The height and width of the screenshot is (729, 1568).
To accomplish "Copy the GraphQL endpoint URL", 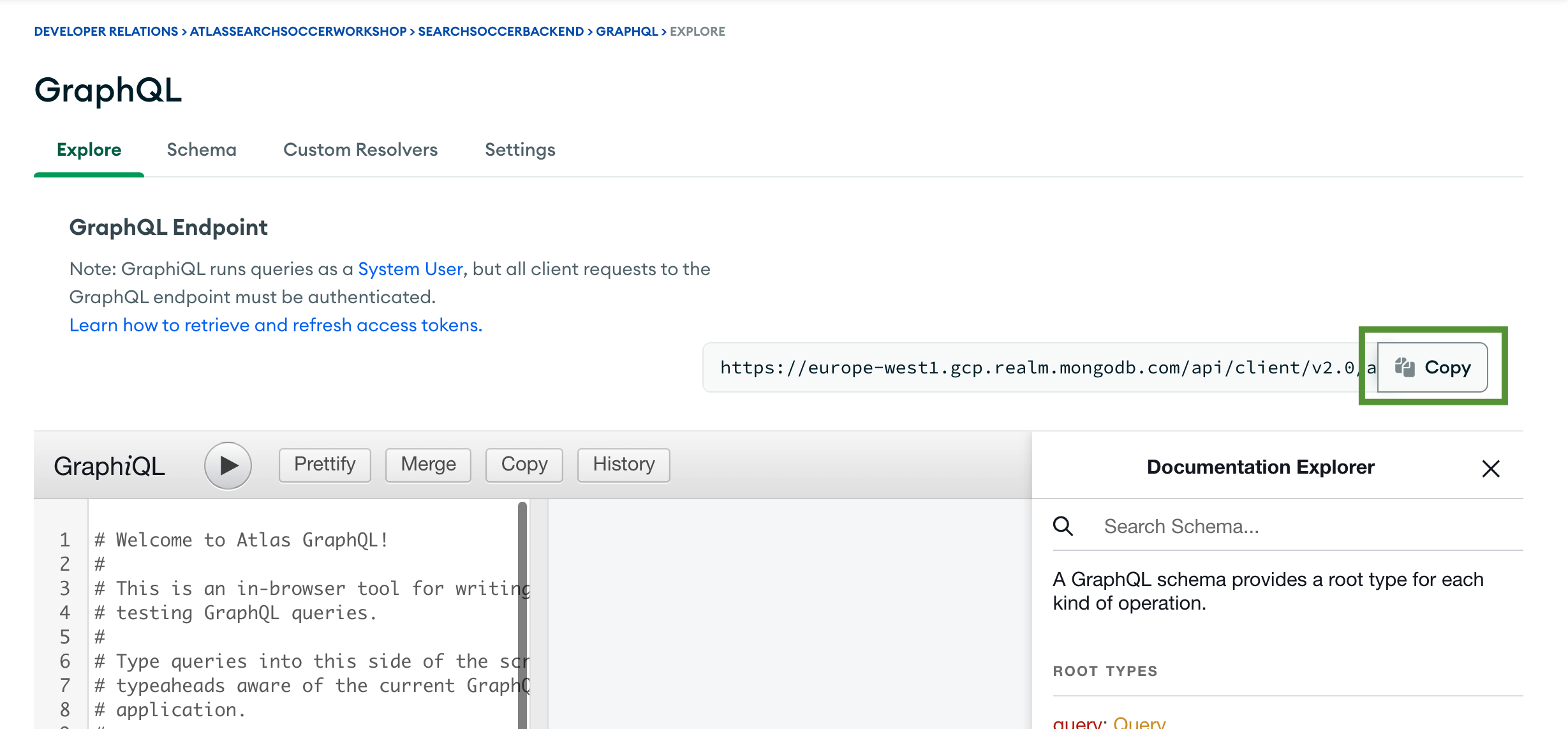I will click(x=1433, y=367).
